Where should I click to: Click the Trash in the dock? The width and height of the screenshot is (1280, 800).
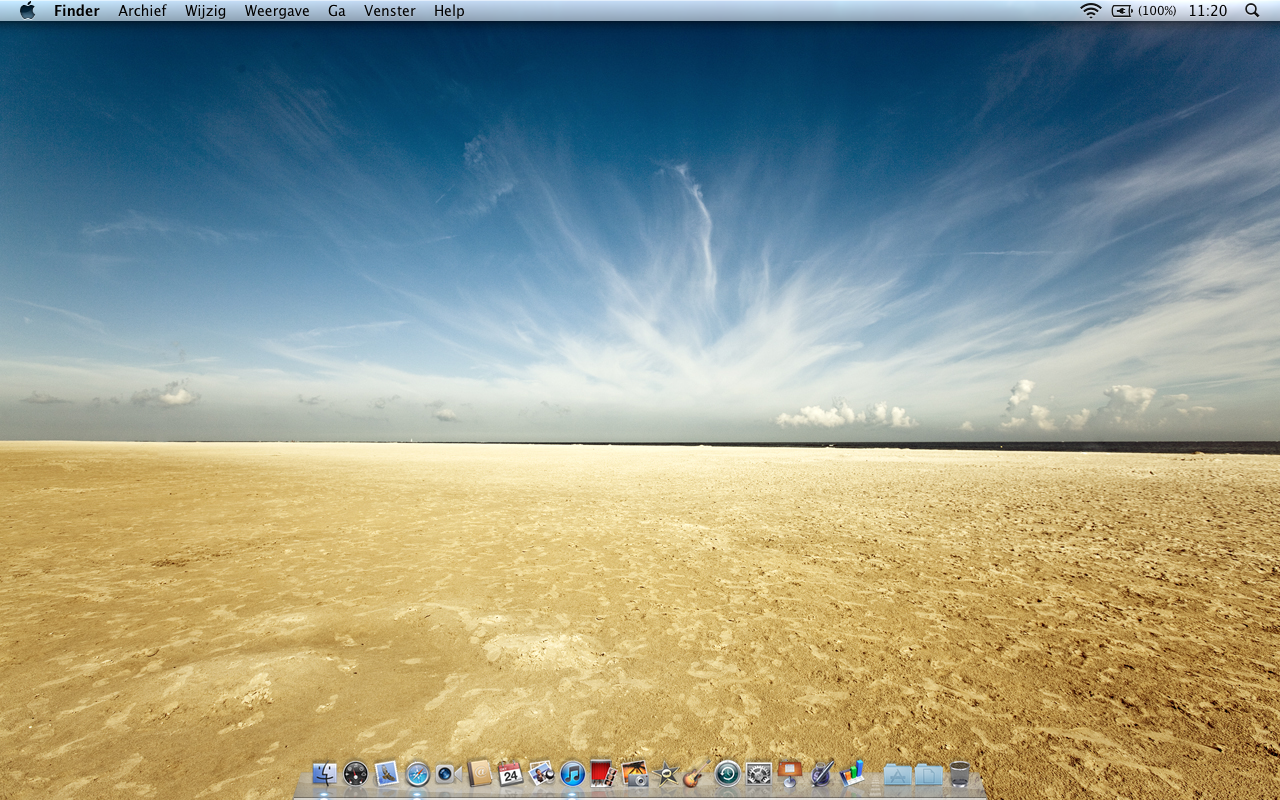coord(960,773)
